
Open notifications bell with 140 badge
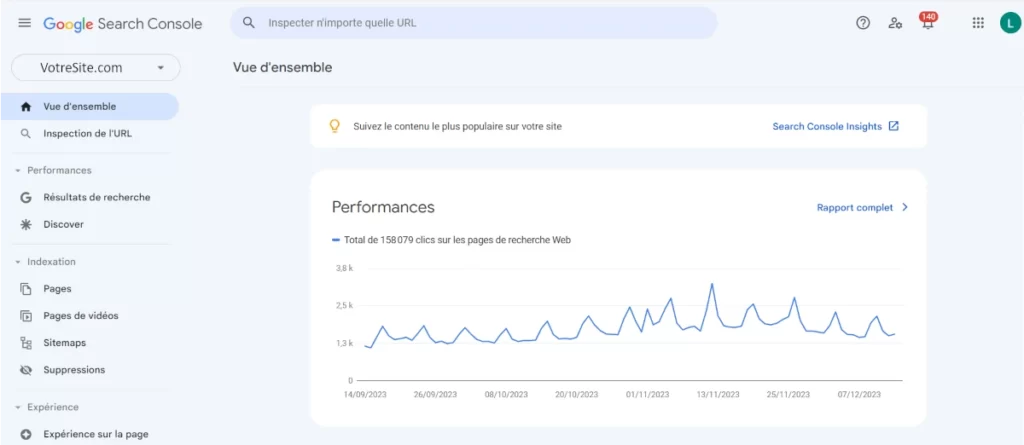point(927,22)
